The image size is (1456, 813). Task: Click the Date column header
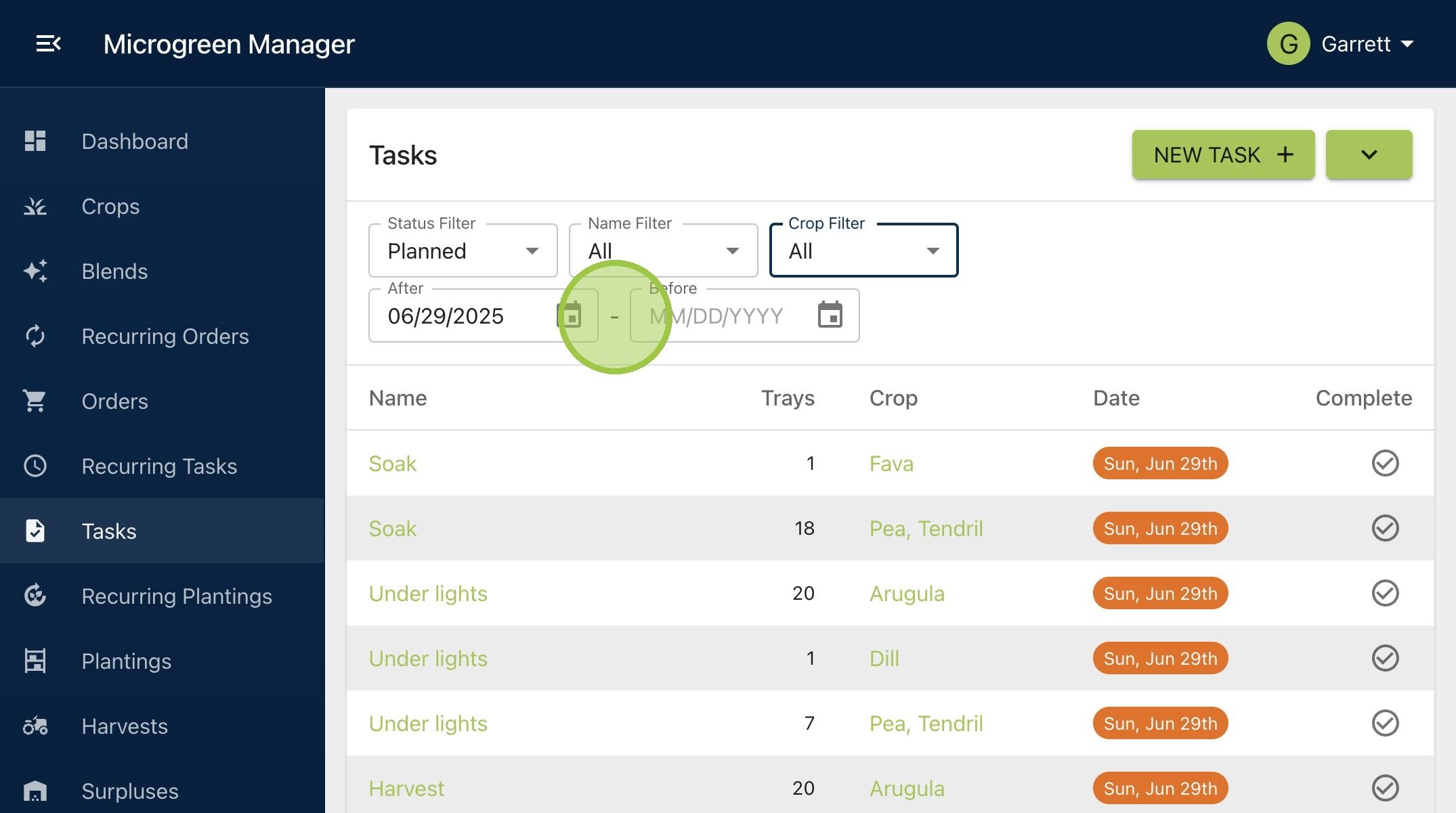click(x=1116, y=398)
